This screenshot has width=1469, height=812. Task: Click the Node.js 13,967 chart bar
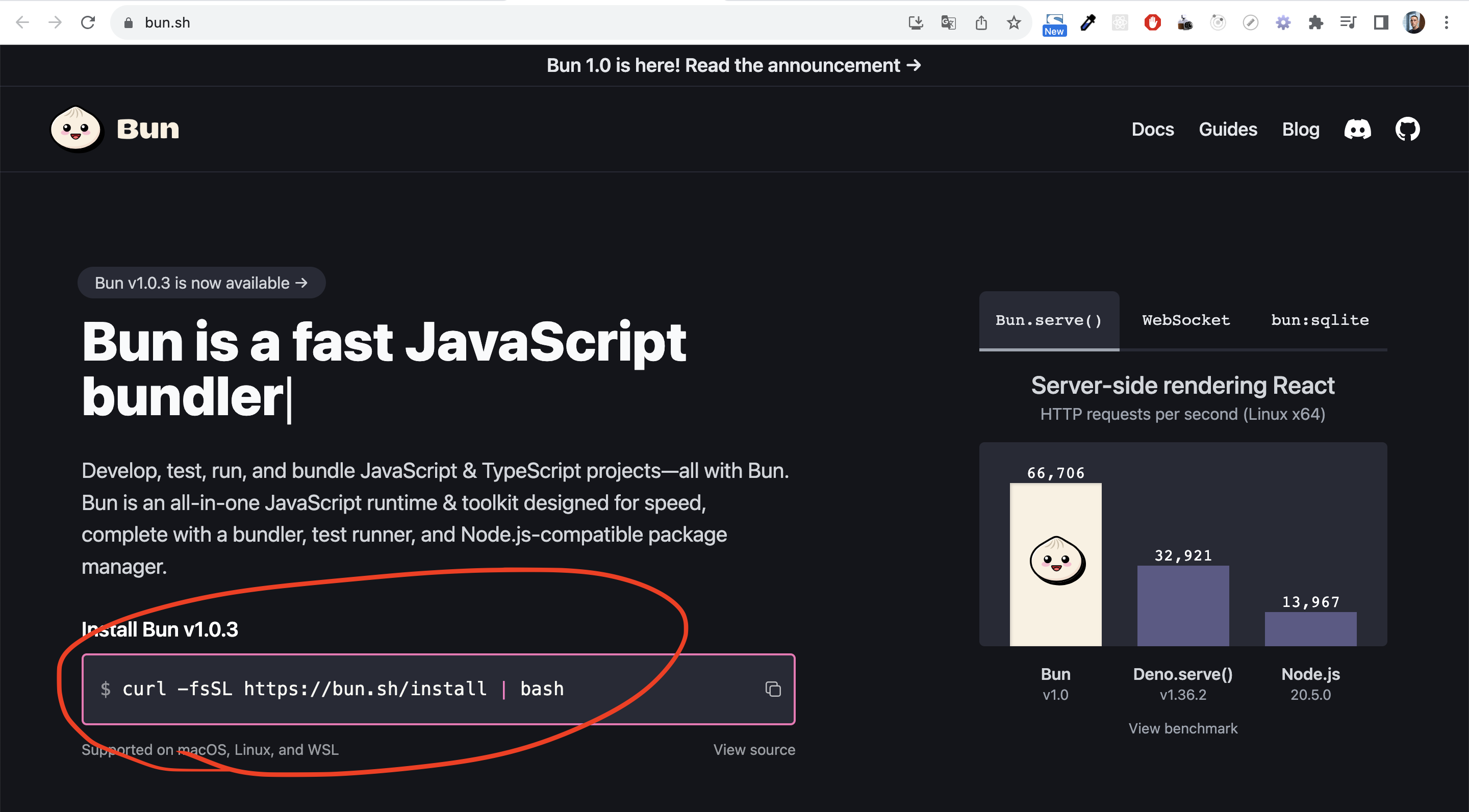tap(1310, 629)
